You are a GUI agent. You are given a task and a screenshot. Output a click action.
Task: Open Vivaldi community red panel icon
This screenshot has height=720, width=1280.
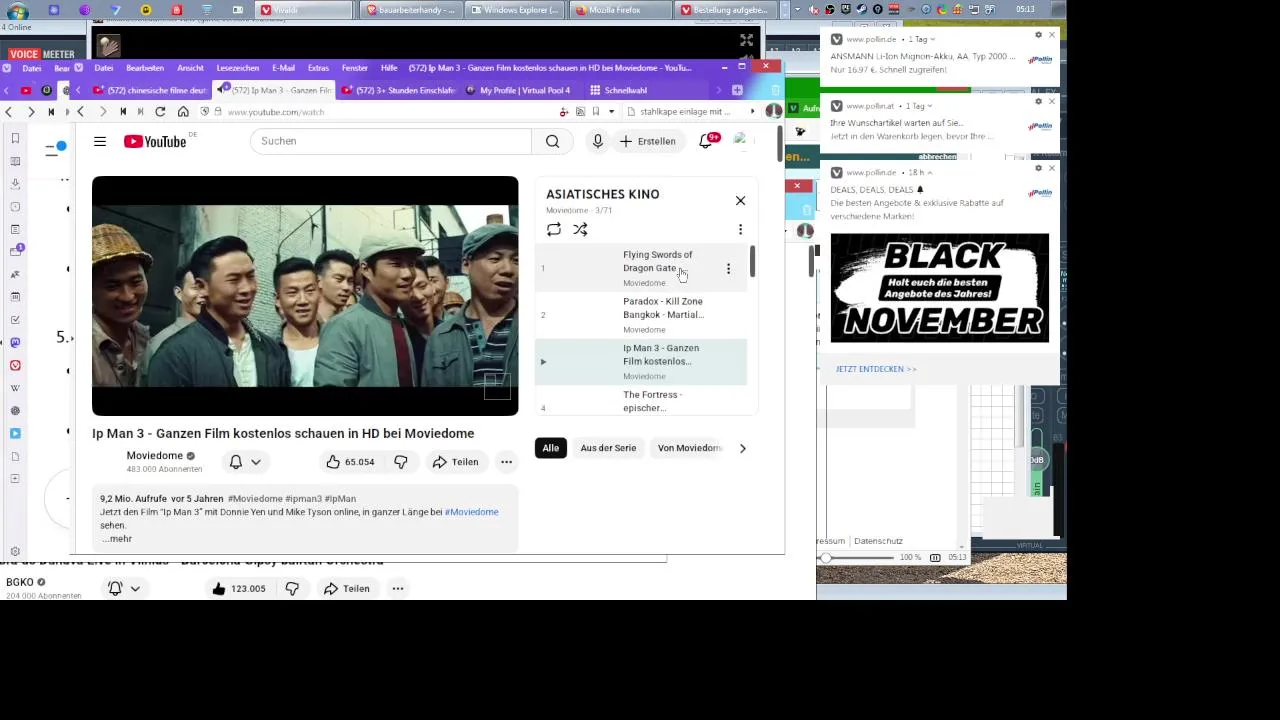click(15, 365)
